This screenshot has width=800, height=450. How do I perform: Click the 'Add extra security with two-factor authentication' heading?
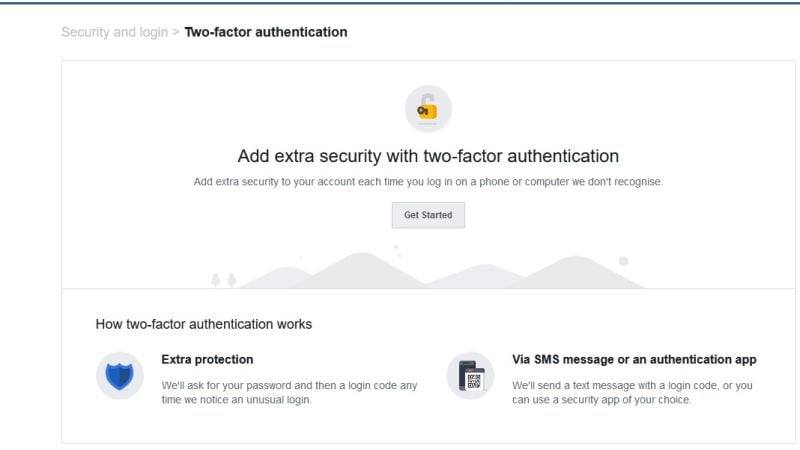(428, 156)
